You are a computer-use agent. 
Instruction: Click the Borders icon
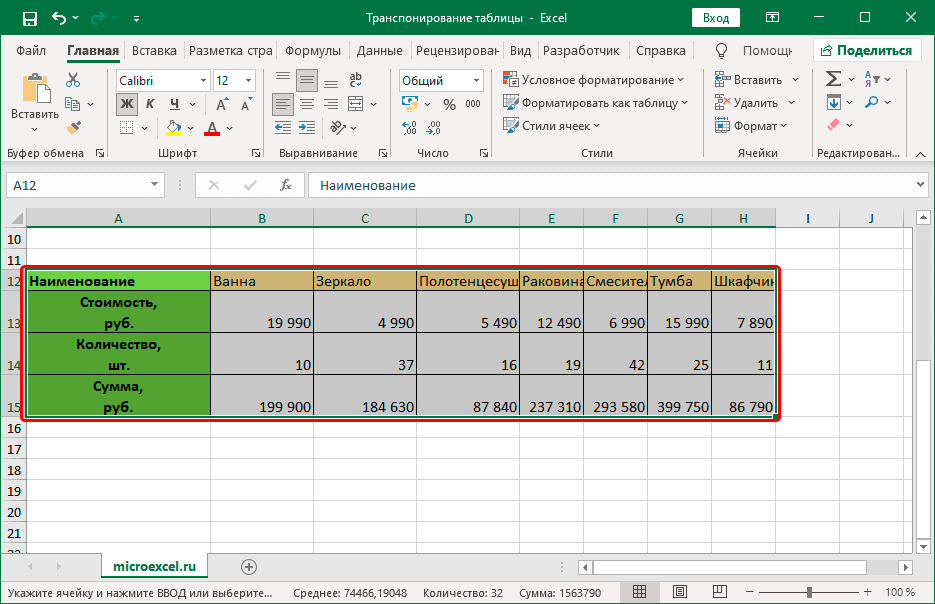(126, 128)
